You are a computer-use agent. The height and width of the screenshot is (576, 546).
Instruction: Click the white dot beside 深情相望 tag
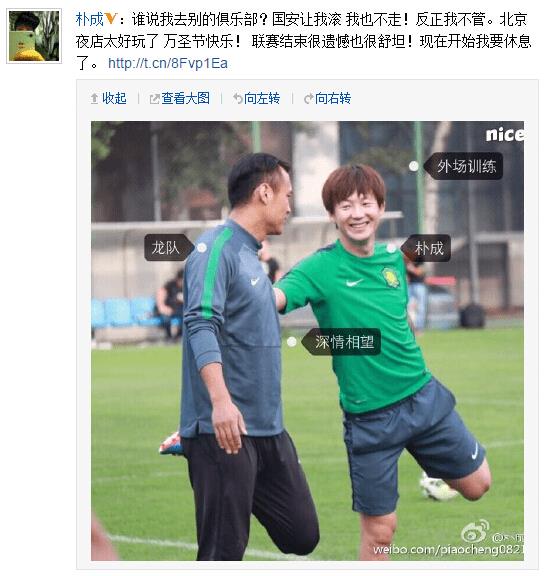click(x=292, y=342)
